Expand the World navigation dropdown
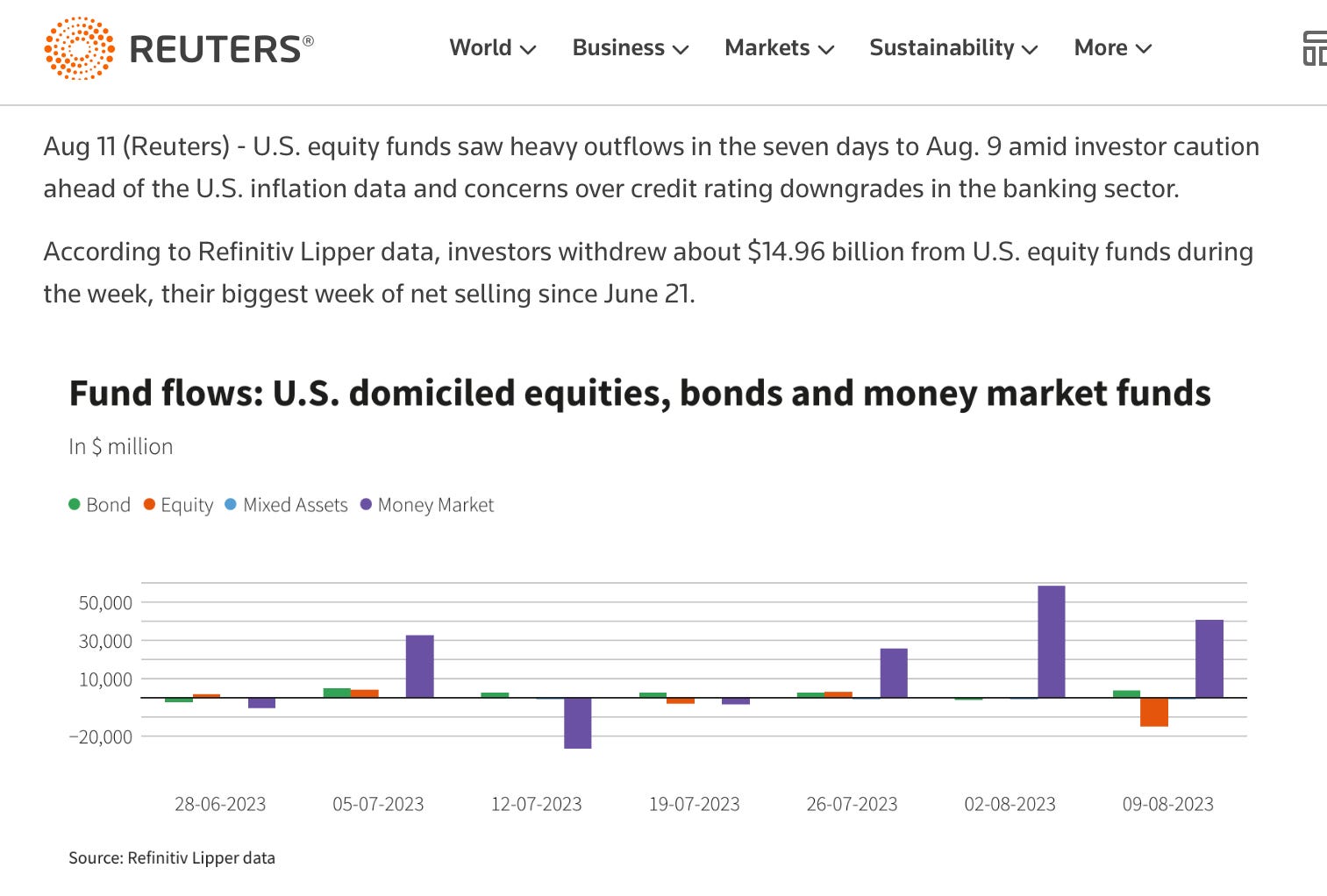This screenshot has height=896, width=1327. (482, 49)
